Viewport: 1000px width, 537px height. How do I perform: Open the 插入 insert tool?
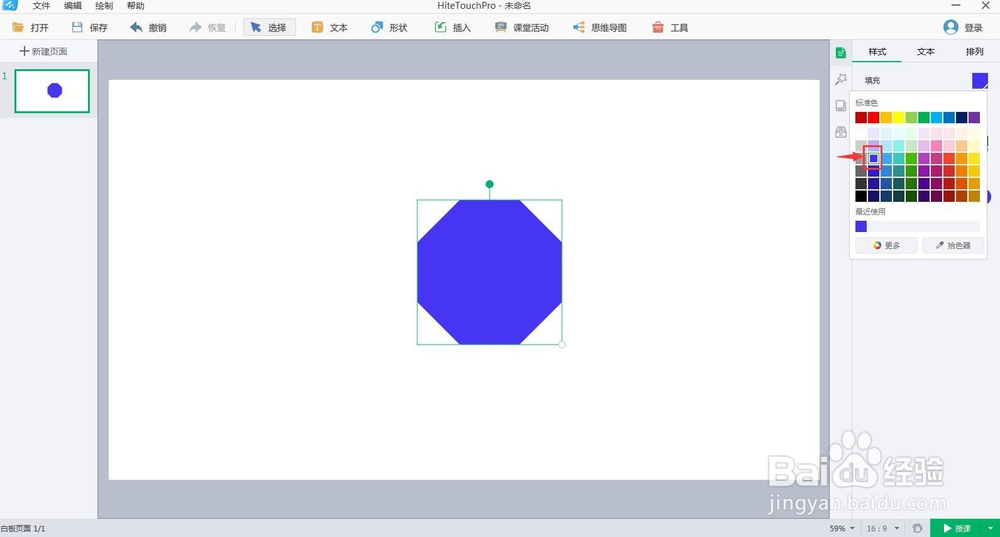pyautogui.click(x=452, y=27)
